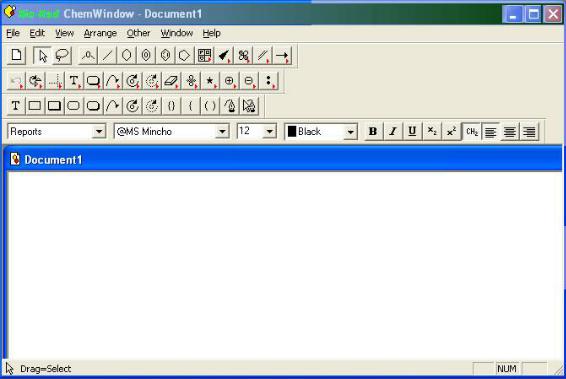566x379 pixels.
Task: Toggle superscript x² formatting
Action: tap(451, 131)
